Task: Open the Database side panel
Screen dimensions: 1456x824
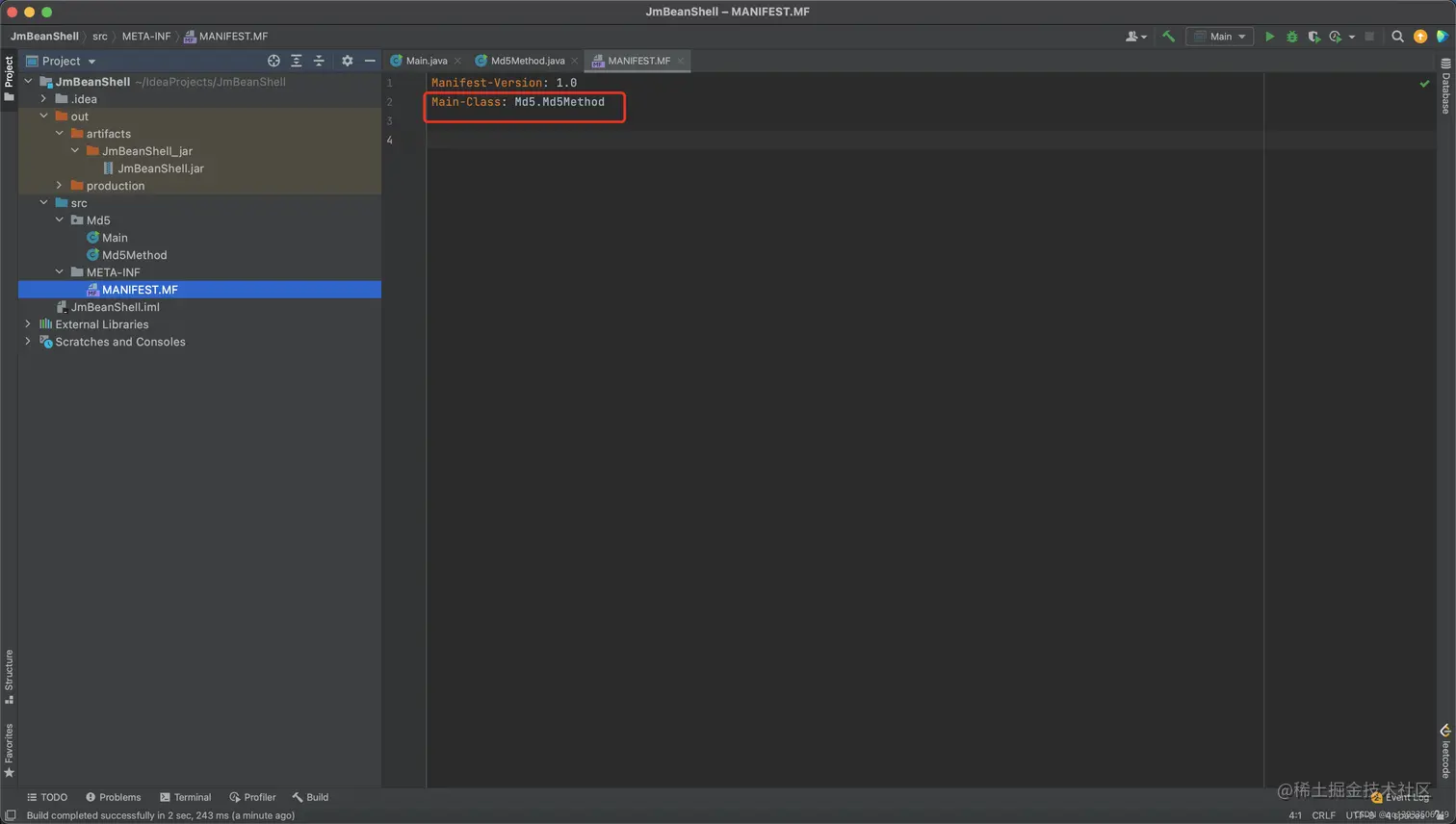Action: (1445, 86)
